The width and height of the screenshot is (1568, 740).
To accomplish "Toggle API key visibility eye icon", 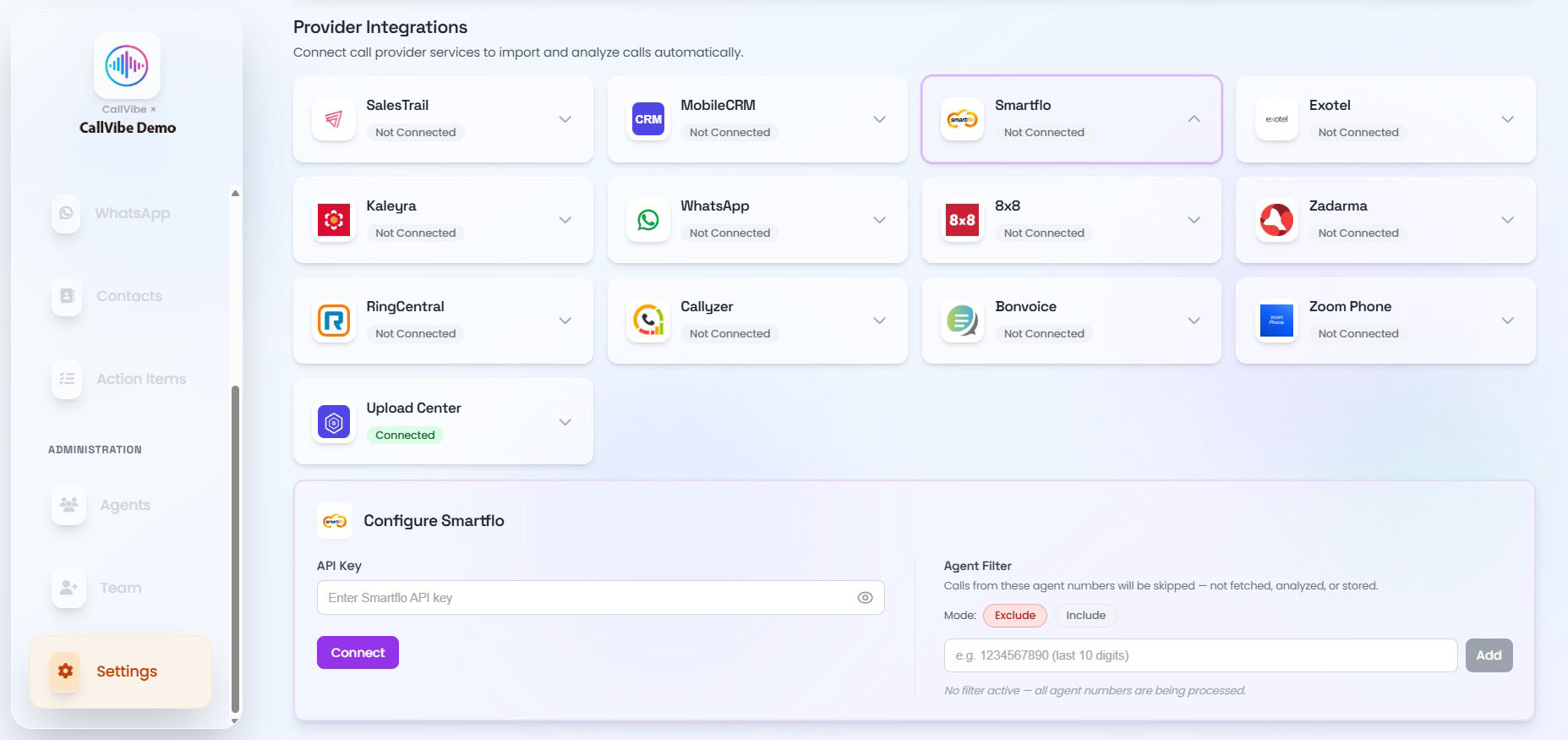I will click(865, 598).
